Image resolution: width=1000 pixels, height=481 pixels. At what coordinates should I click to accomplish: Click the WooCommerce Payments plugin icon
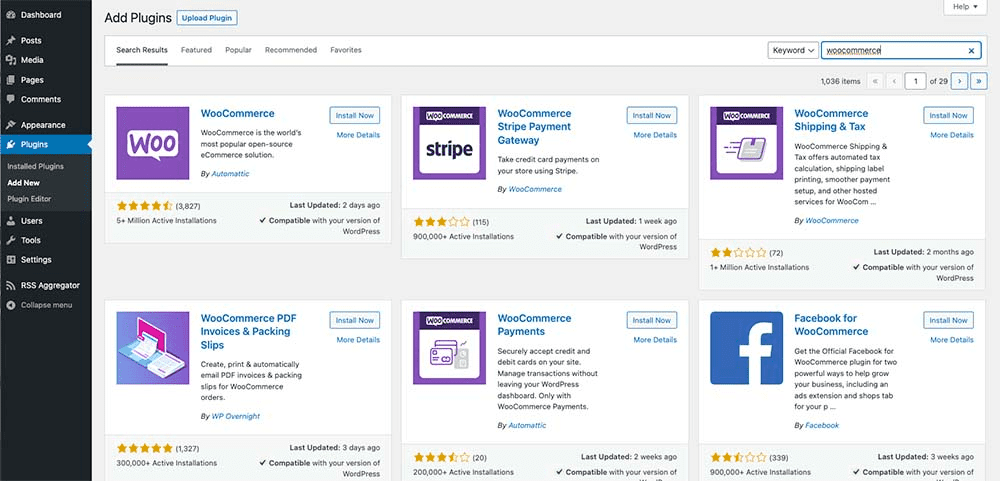[x=450, y=348]
